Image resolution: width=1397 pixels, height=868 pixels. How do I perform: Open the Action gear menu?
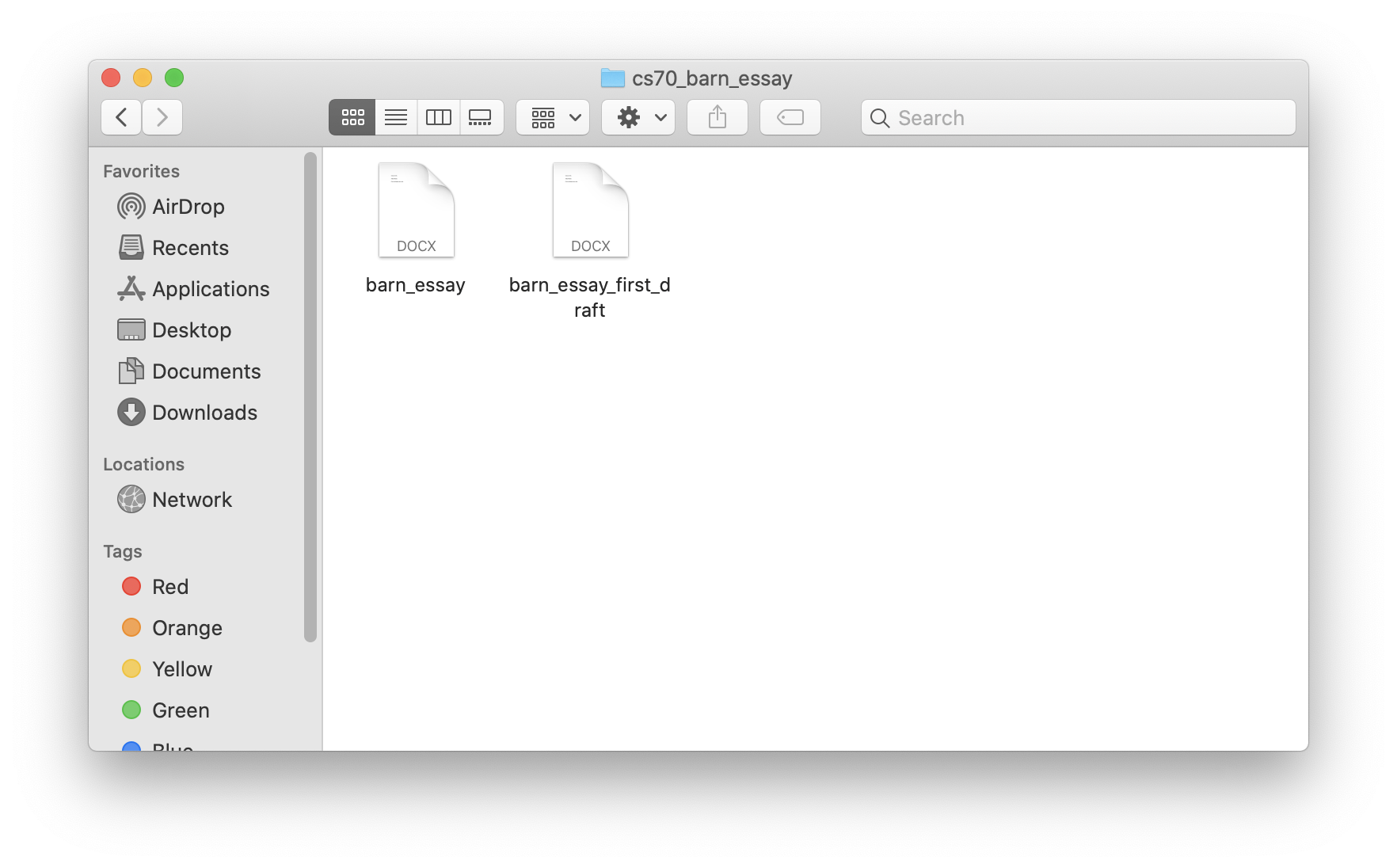[638, 117]
